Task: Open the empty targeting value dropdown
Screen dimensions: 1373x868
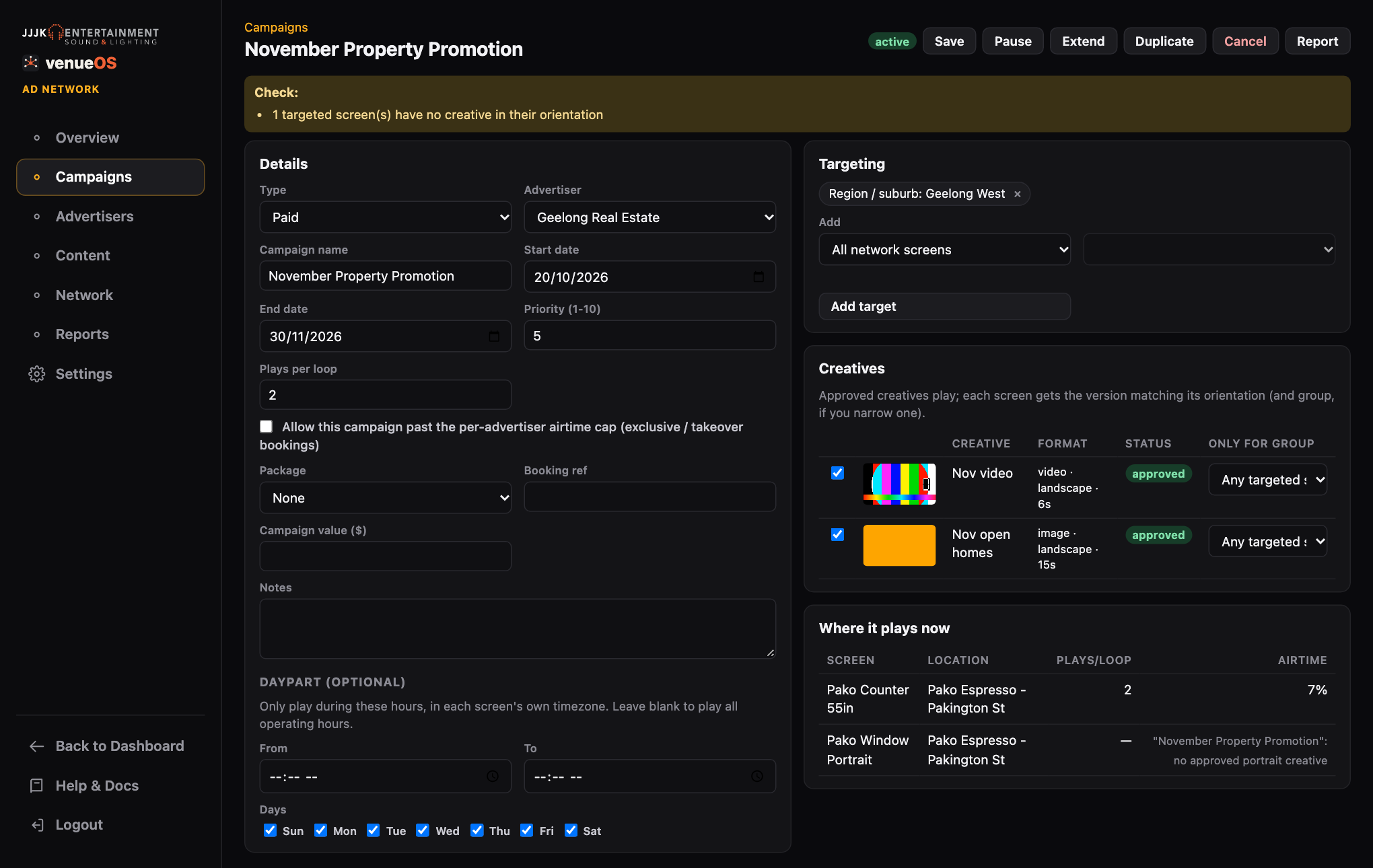Action: 1209,250
